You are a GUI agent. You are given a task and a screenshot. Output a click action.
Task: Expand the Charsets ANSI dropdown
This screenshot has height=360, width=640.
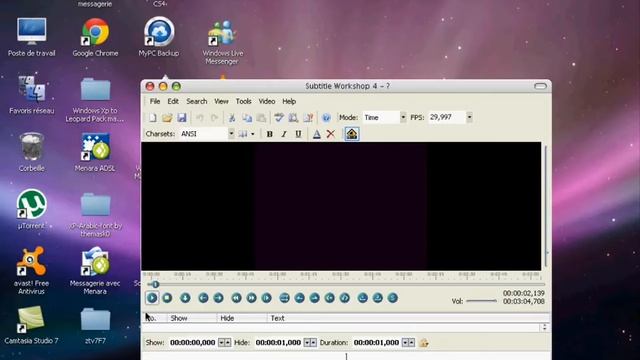[231, 134]
